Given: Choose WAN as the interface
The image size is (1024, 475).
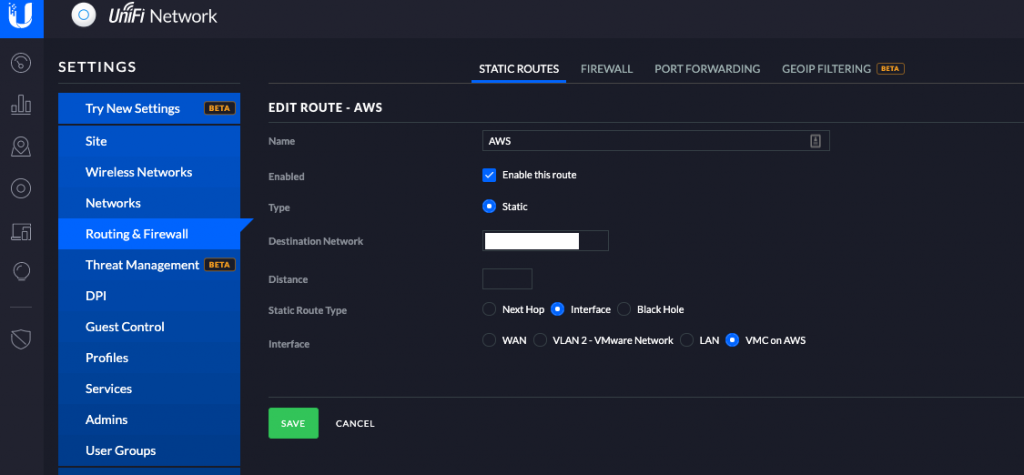Looking at the screenshot, I should pos(488,340).
